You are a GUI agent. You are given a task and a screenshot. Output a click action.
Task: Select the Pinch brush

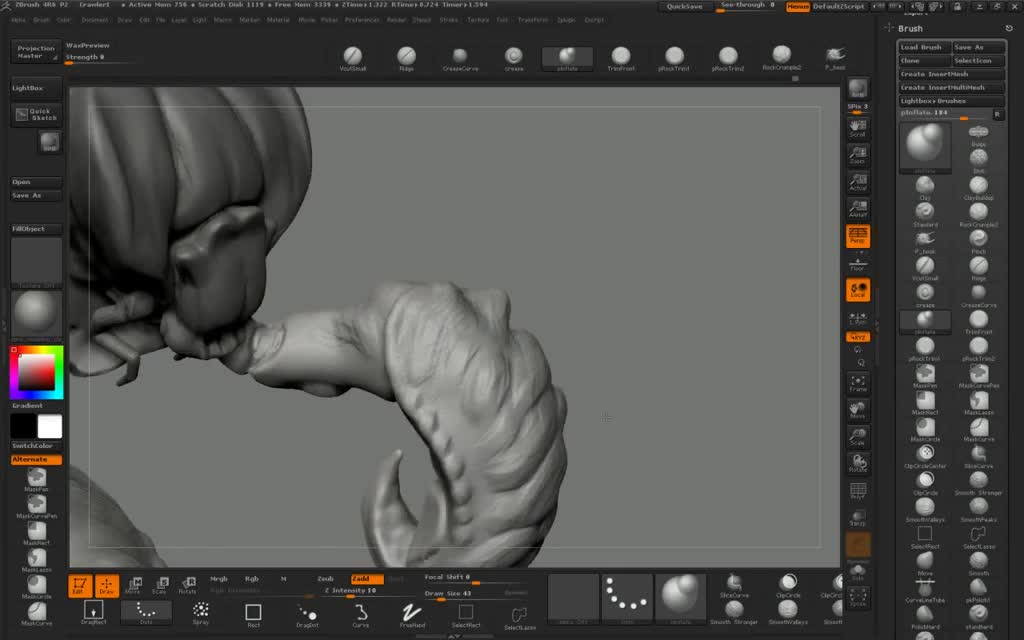click(978, 242)
